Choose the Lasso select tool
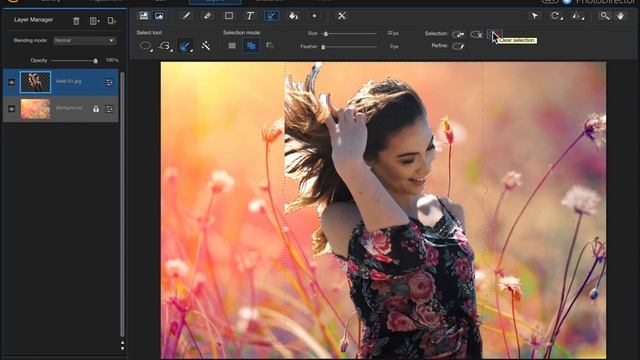 pos(165,46)
